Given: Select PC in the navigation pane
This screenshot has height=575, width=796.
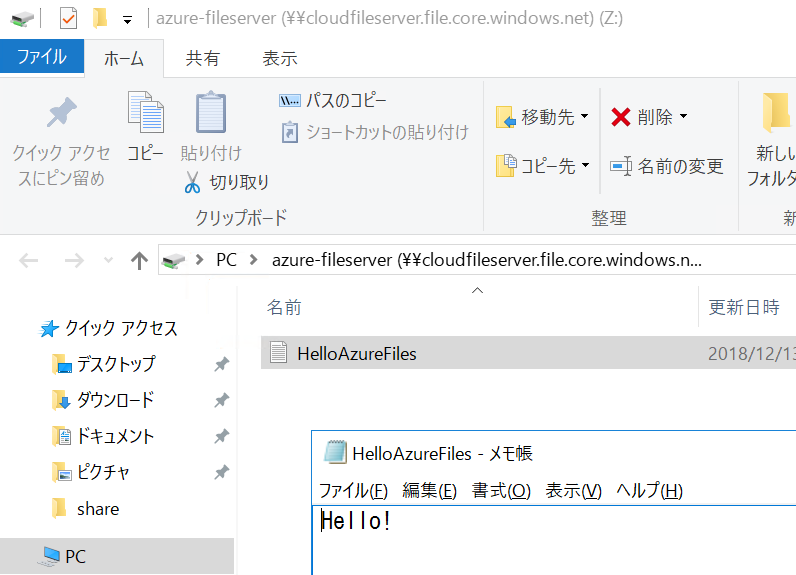Looking at the screenshot, I should pyautogui.click(x=76, y=556).
